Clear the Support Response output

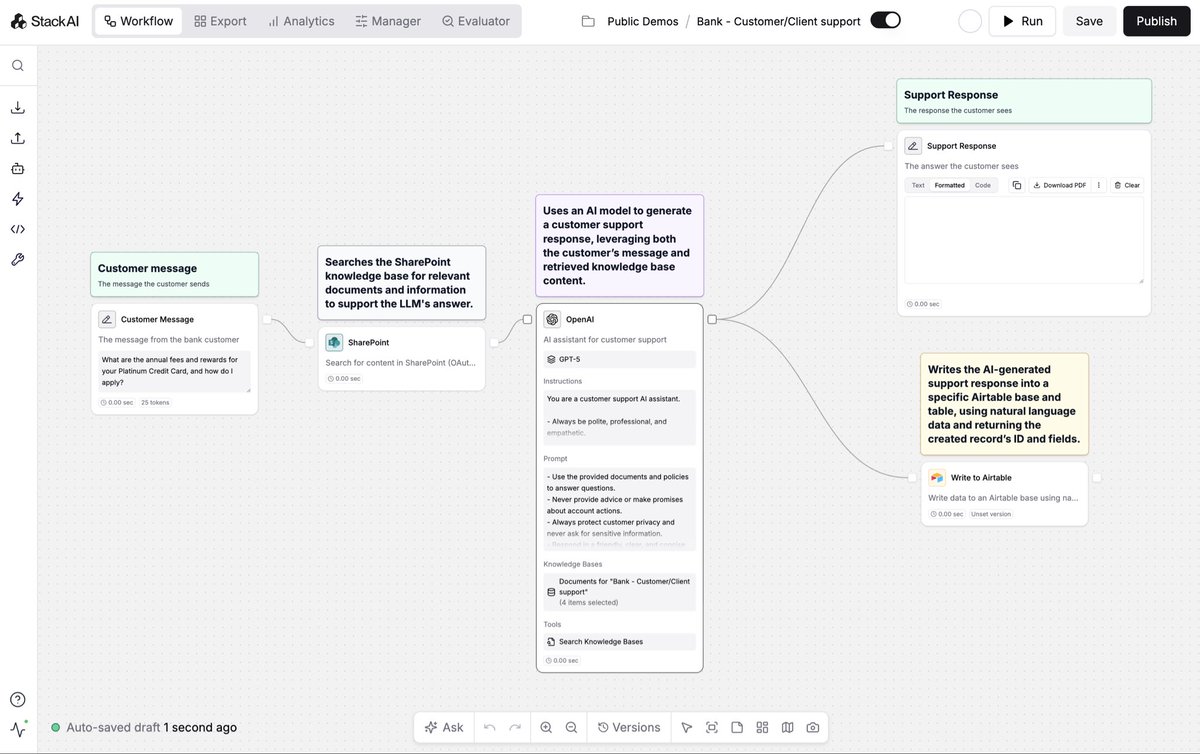point(1126,185)
